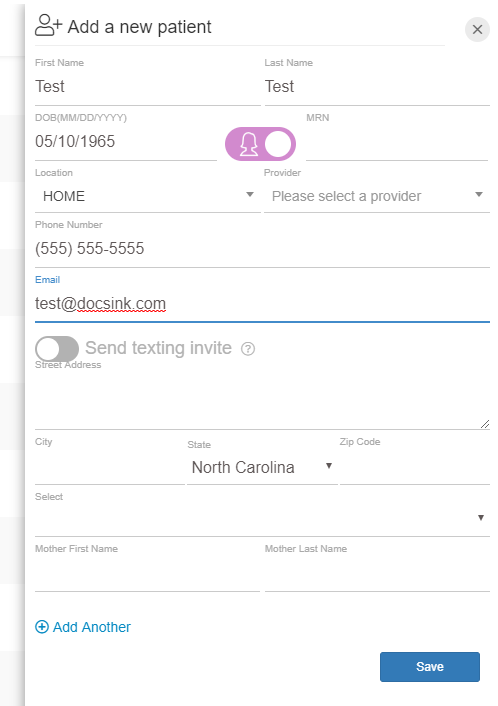Click the add patient person icon
Screen dimensions: 498x706
point(48,25)
